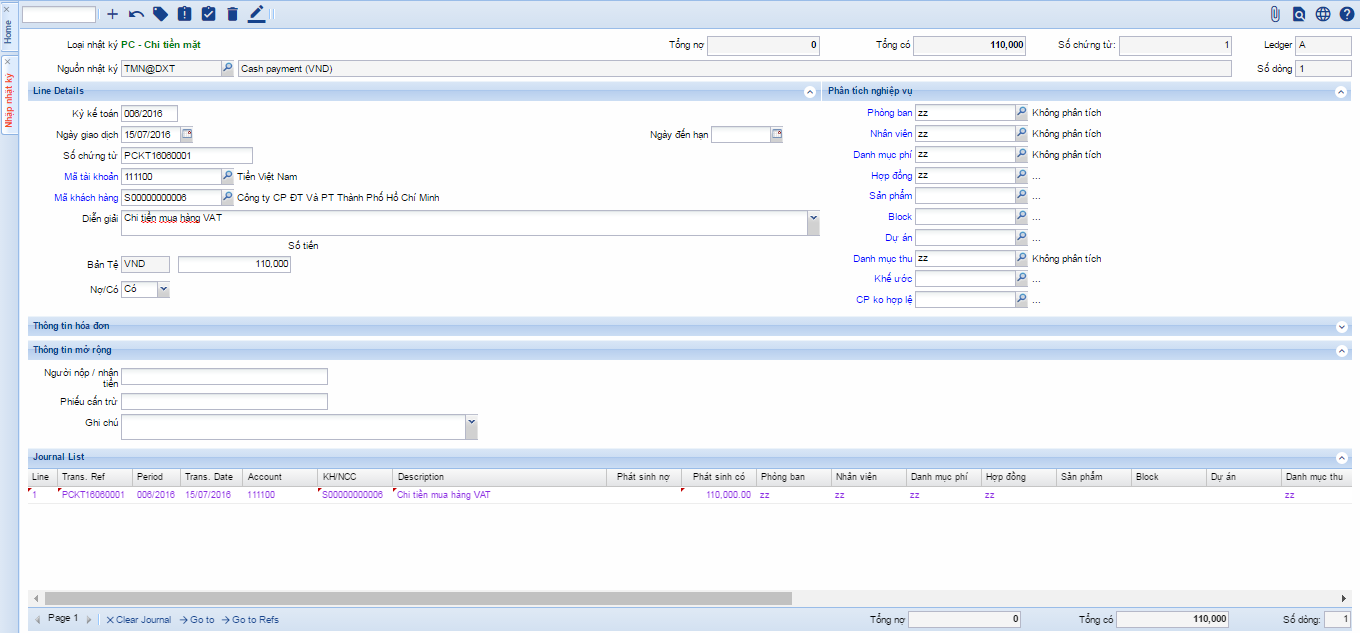This screenshot has width=1360, height=633.
Task: Click the plus icon to add a new line
Action: click(x=112, y=14)
